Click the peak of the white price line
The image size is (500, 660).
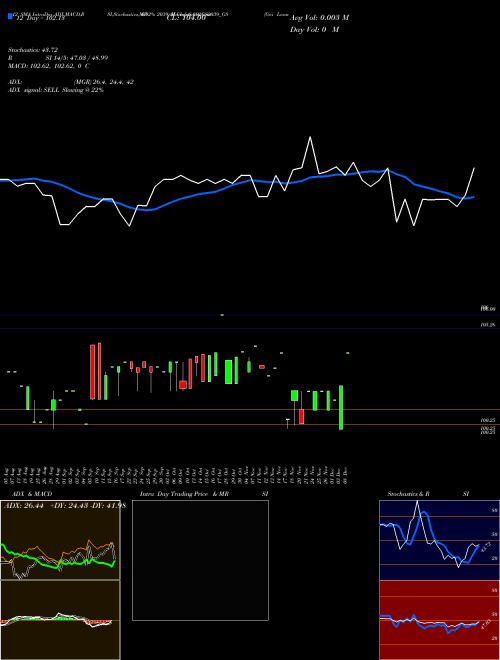click(311, 137)
